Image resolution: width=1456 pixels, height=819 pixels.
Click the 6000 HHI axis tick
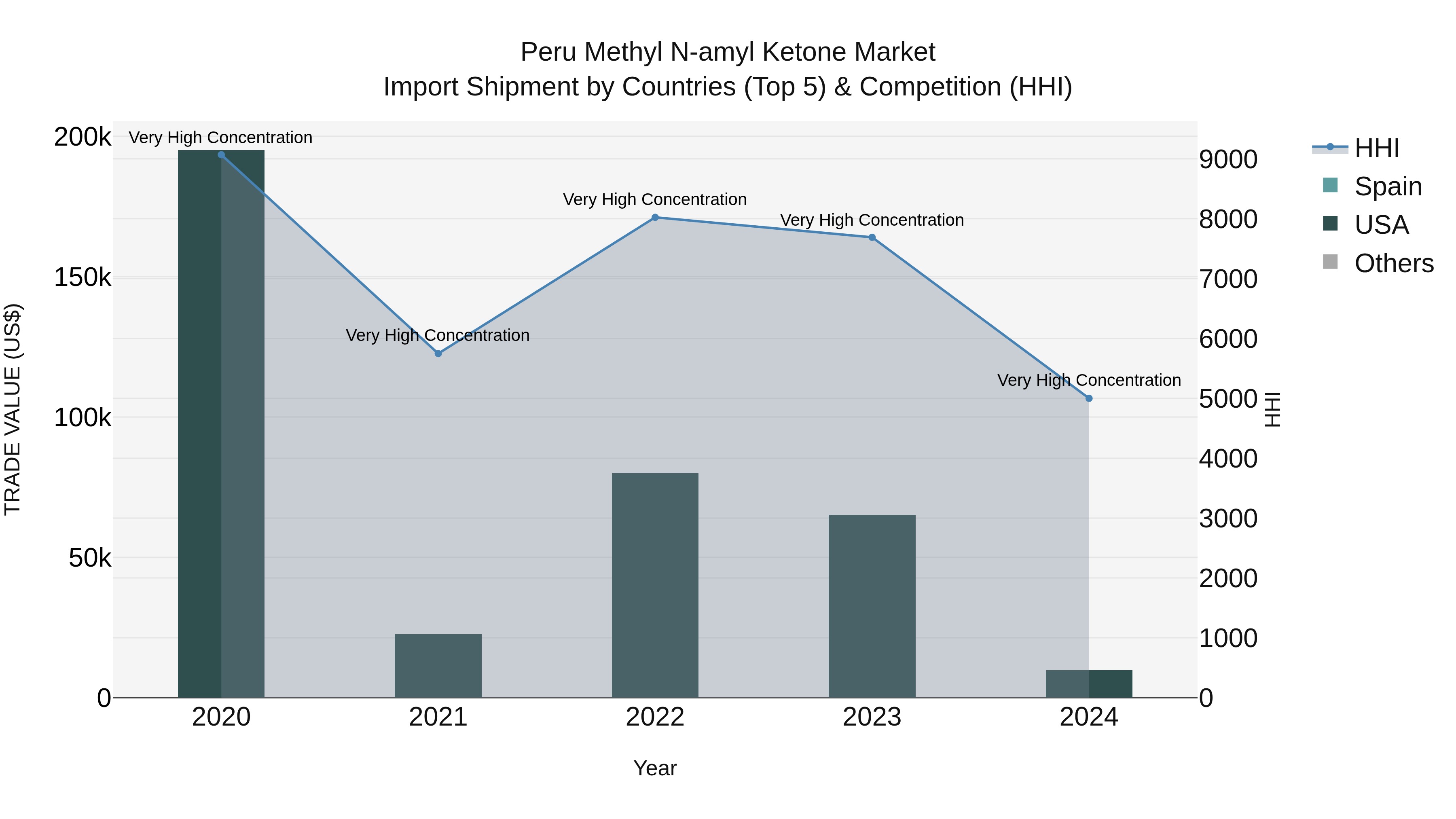(1228, 339)
